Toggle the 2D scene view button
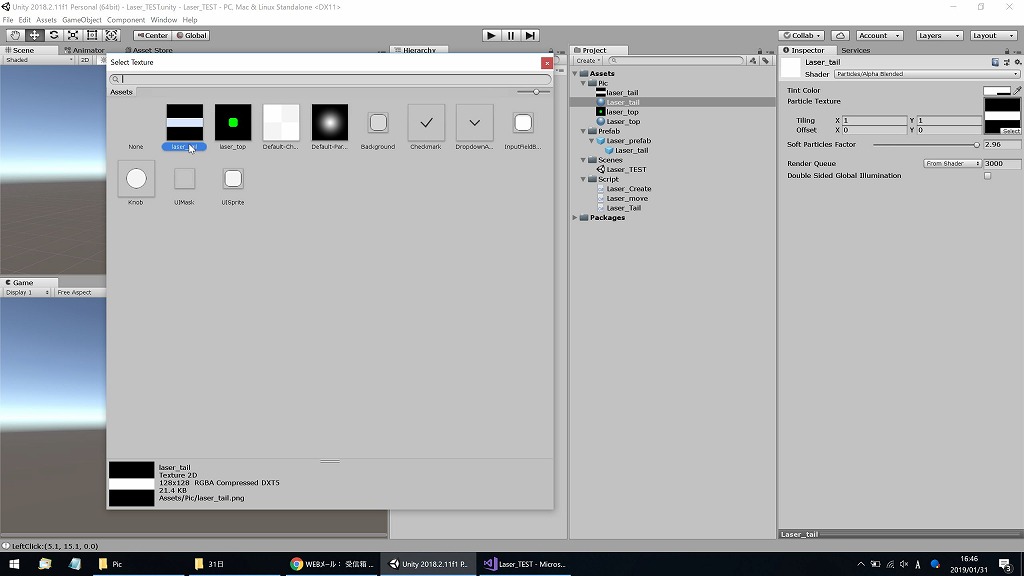 pos(85,60)
